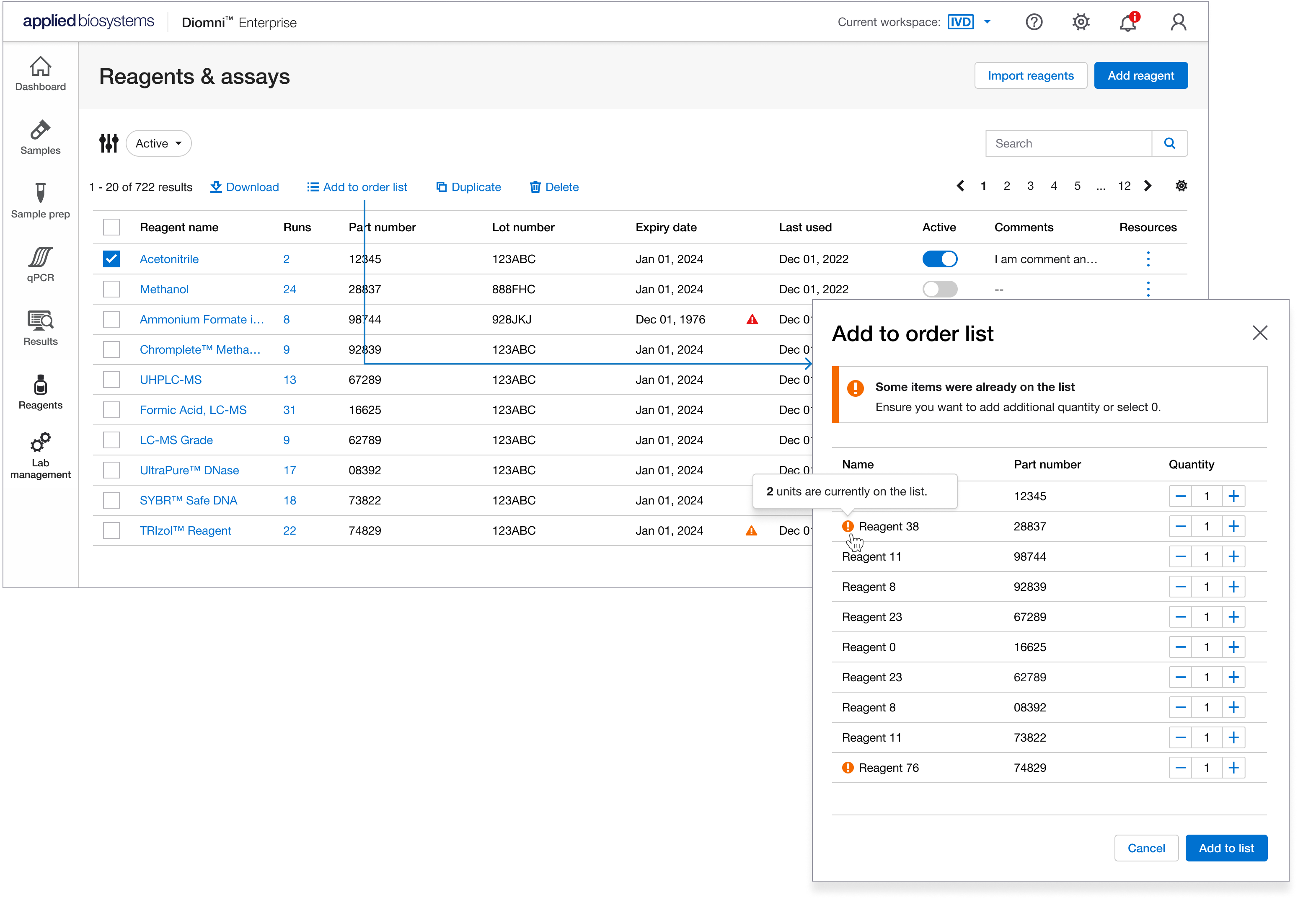
Task: Click Add to order list action
Action: click(357, 187)
